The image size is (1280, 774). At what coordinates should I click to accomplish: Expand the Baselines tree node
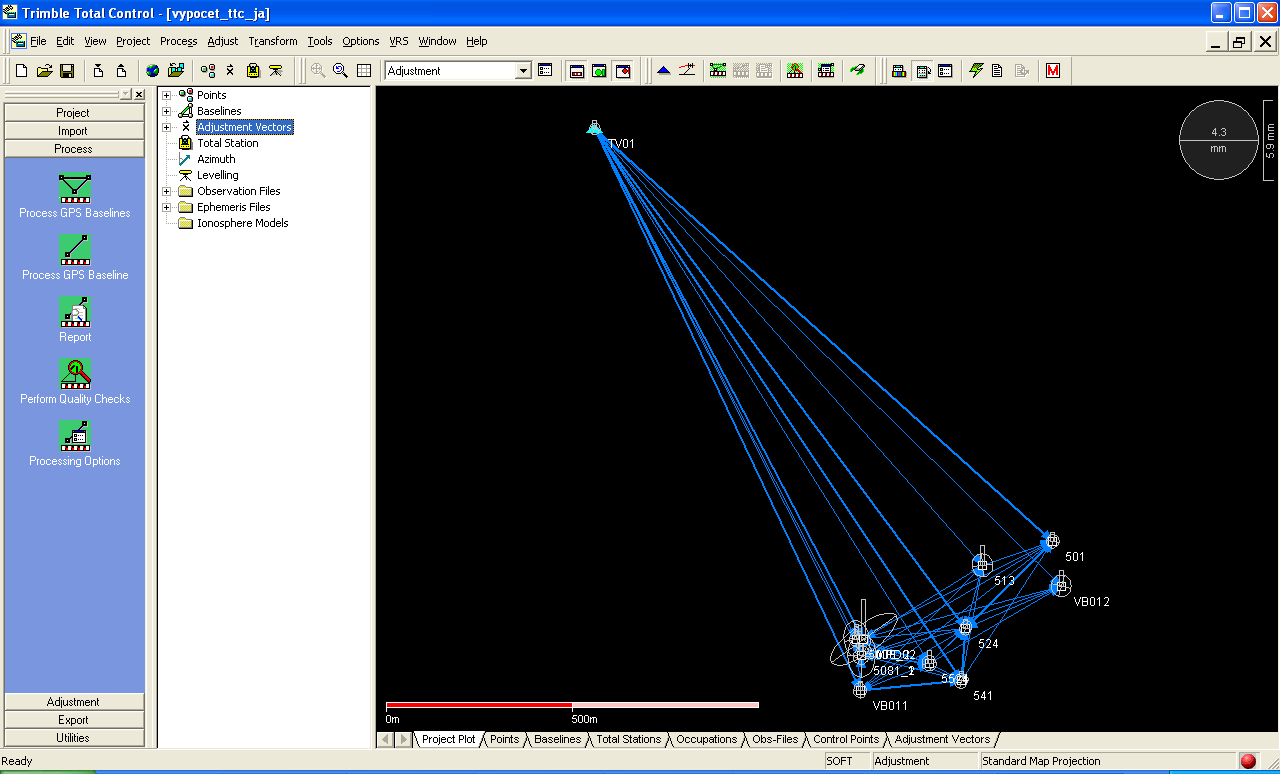click(167, 111)
